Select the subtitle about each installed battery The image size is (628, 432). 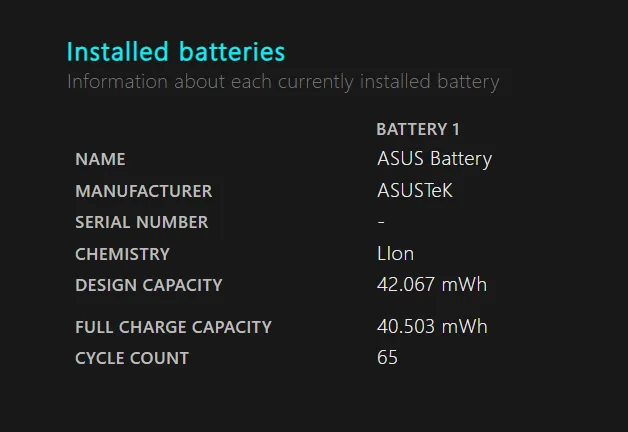tap(282, 82)
